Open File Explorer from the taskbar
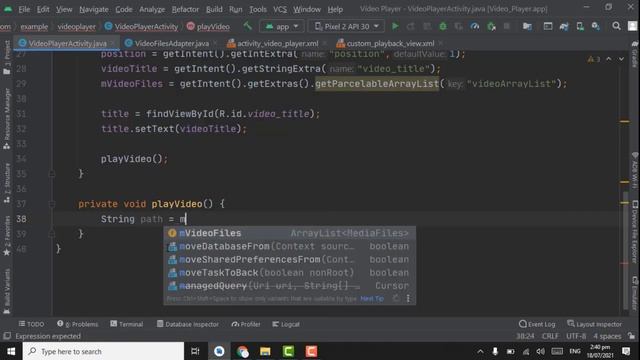Image resolution: width=640 pixels, height=360 pixels. click(x=265, y=351)
